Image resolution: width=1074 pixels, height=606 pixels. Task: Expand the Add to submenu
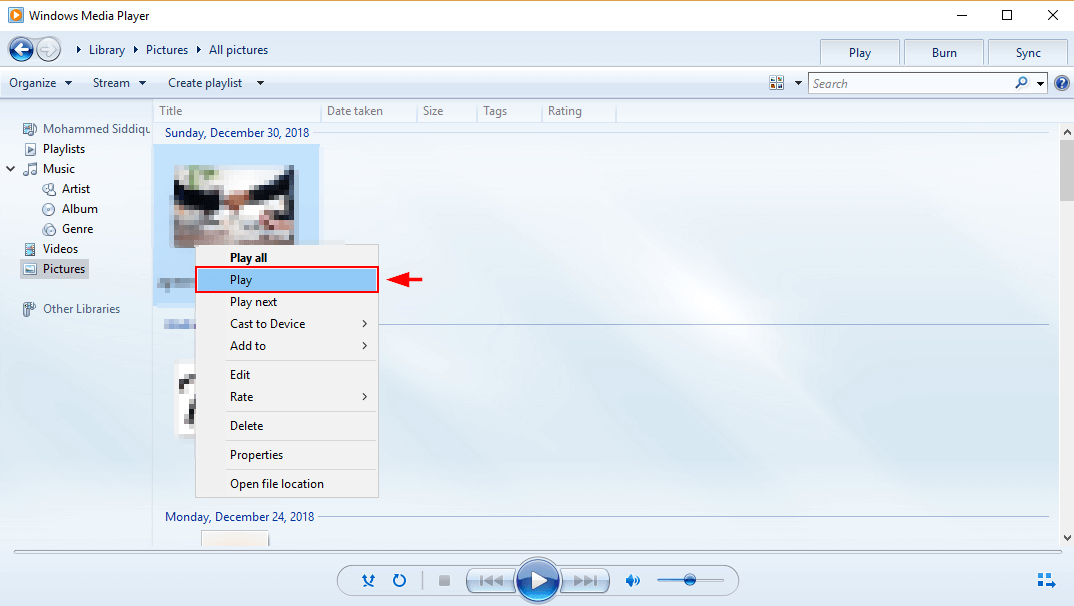(x=287, y=346)
